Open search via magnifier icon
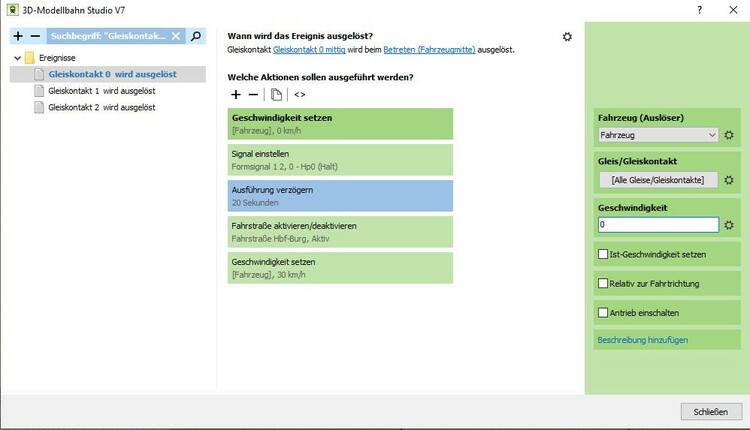 coord(196,36)
